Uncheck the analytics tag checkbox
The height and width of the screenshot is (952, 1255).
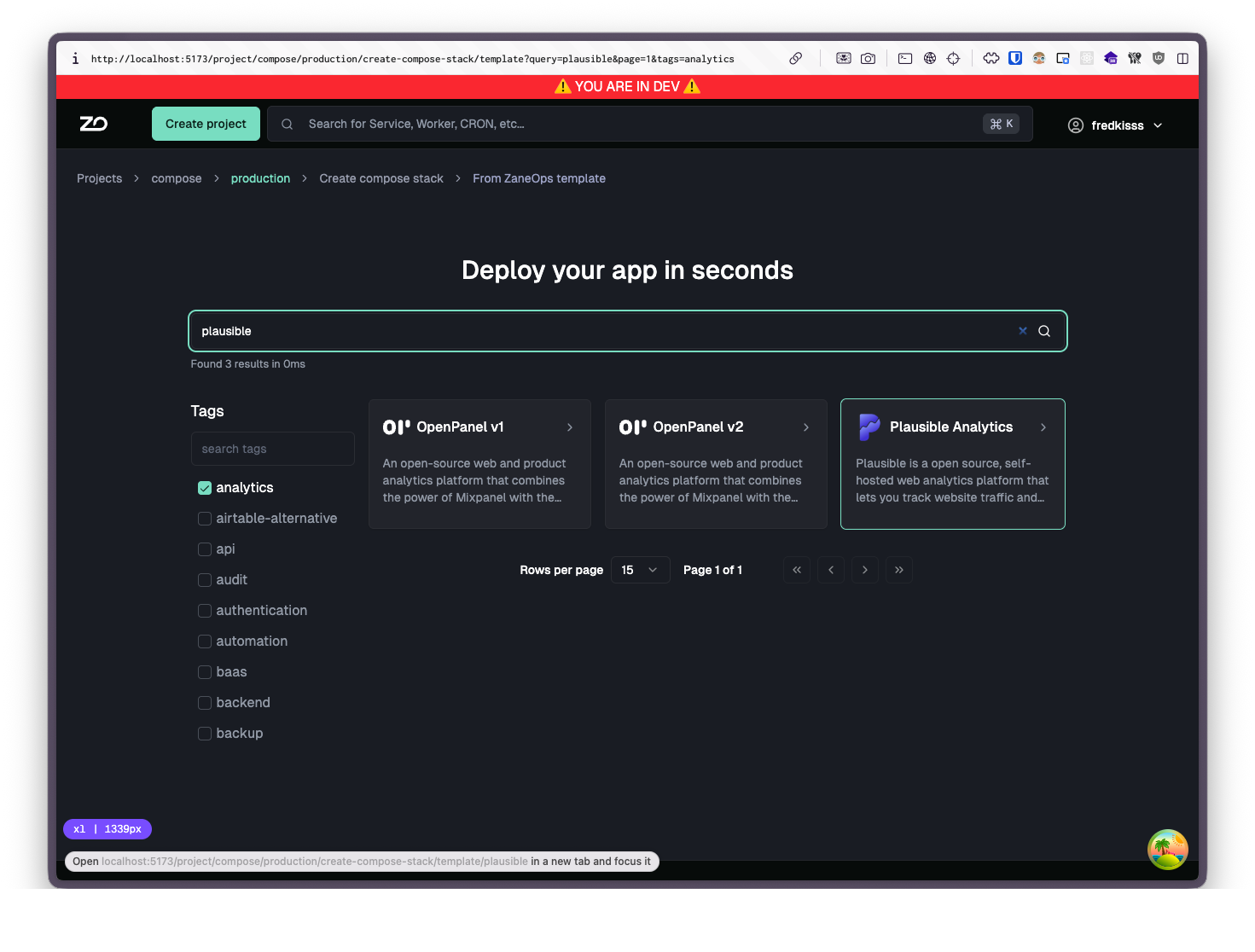(x=205, y=488)
